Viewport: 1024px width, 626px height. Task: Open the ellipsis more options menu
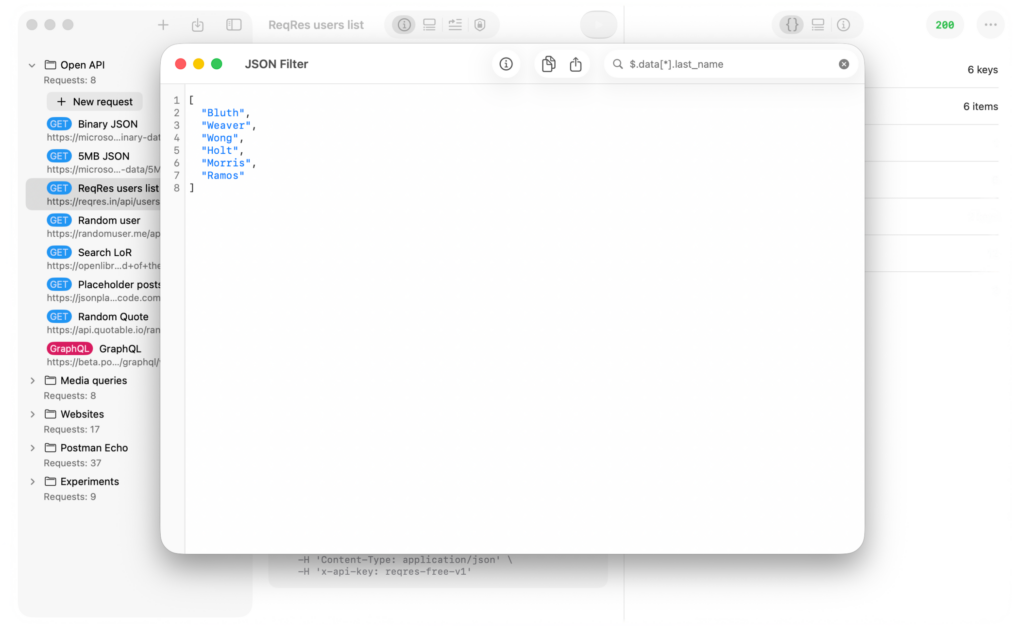pyautogui.click(x=990, y=25)
